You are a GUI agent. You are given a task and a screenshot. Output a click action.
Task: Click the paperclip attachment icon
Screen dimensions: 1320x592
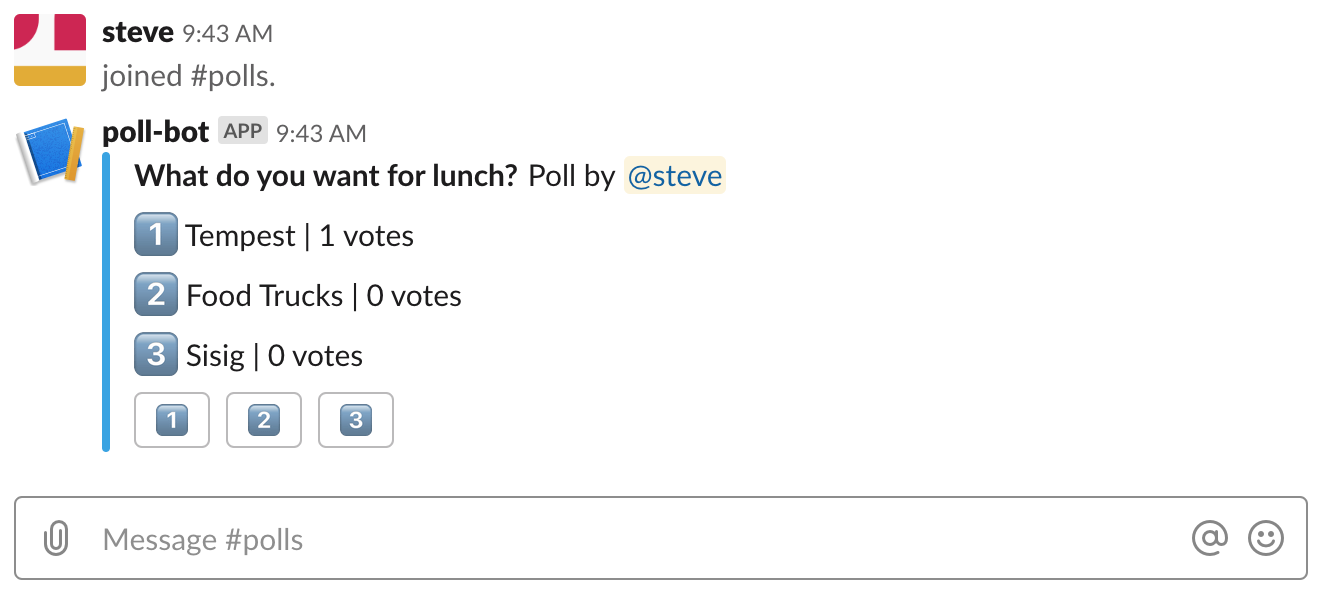(56, 540)
